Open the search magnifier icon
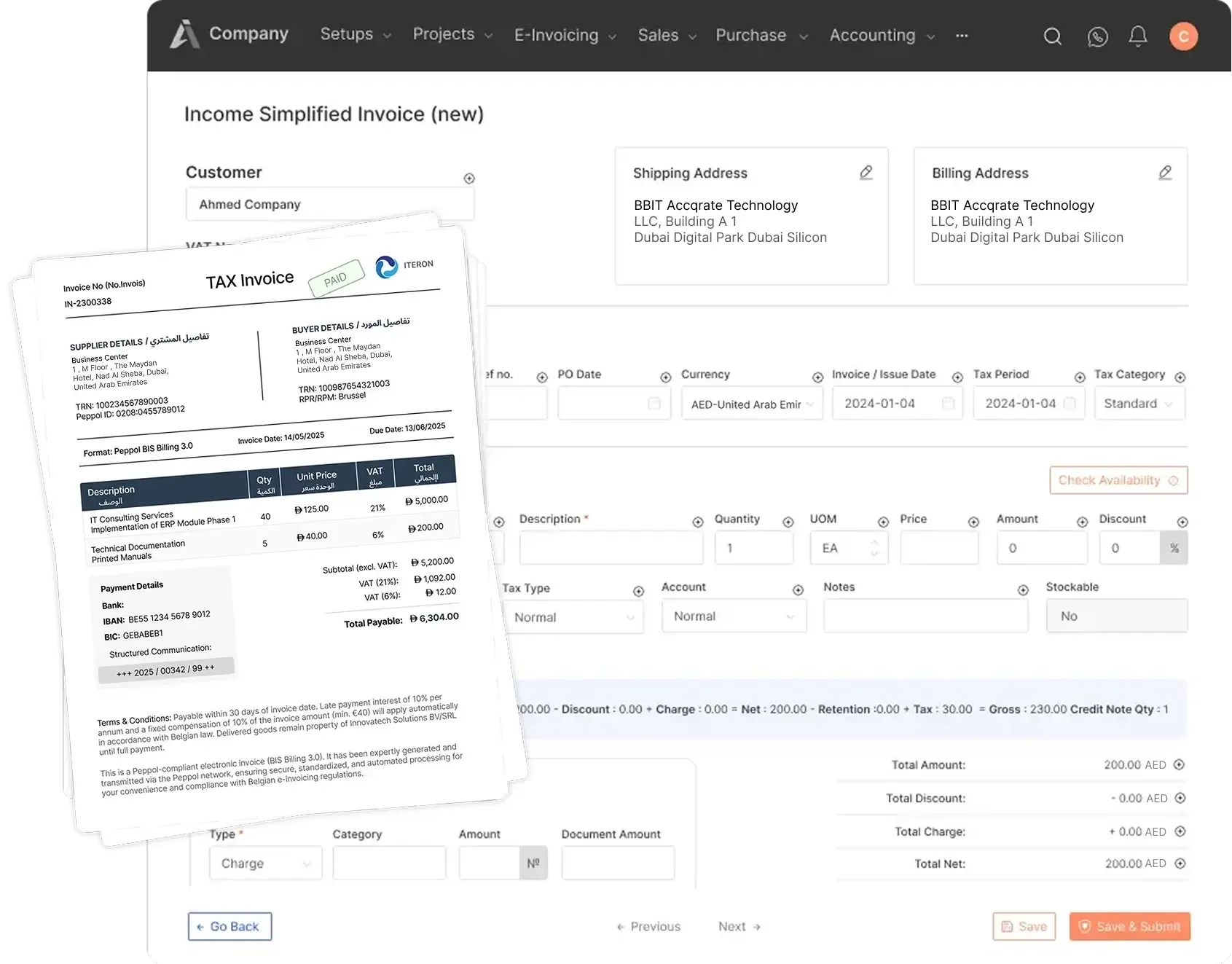 (1052, 36)
